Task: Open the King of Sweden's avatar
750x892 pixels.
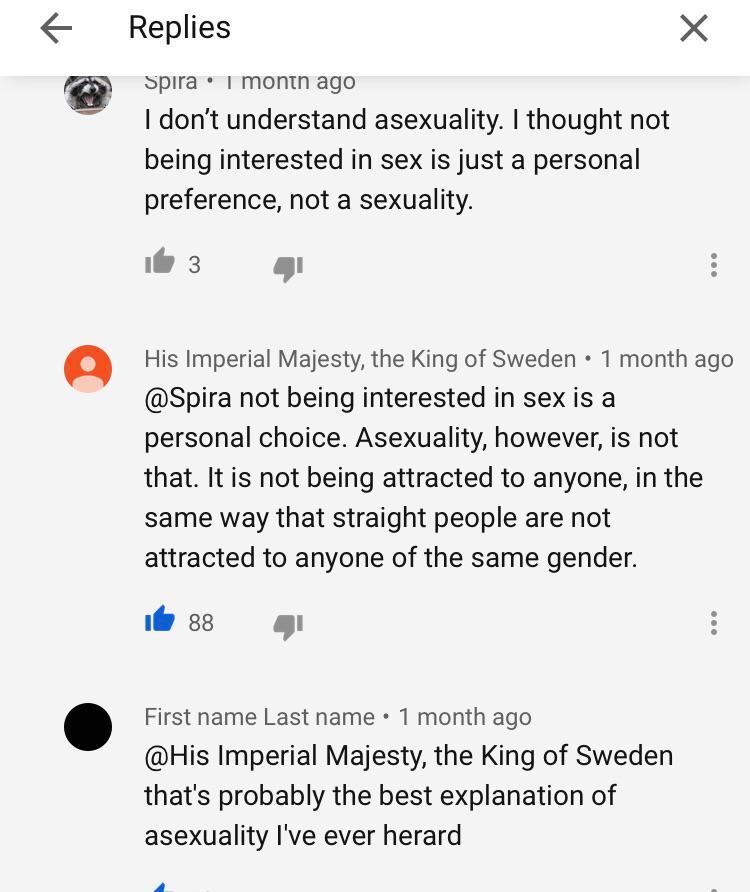Action: [87, 368]
